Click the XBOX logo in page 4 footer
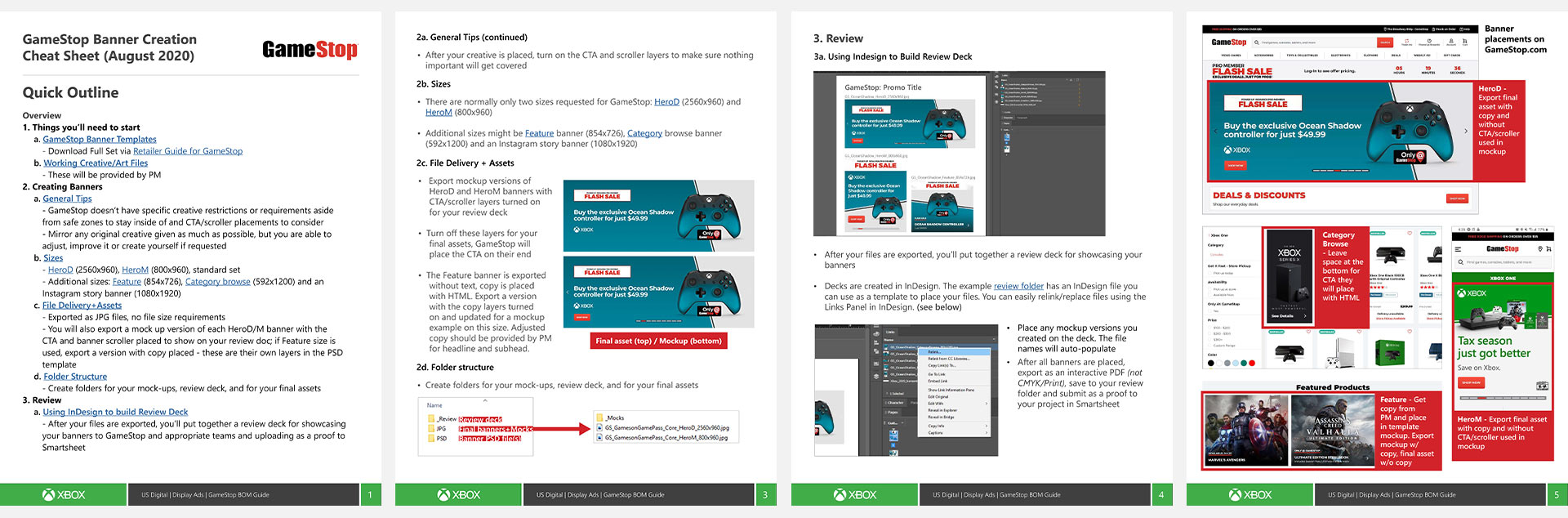 coord(855,494)
